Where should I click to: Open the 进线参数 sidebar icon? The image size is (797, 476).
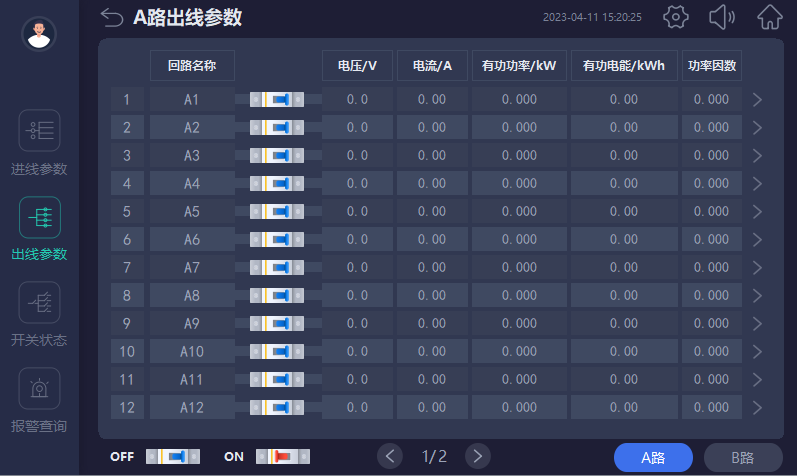(x=39, y=131)
